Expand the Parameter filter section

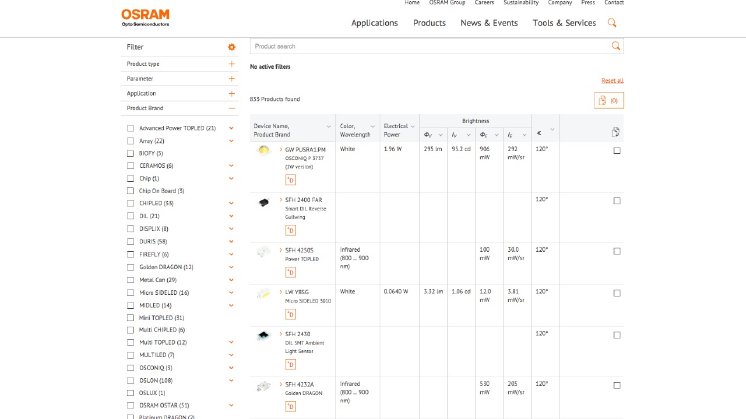pos(231,78)
